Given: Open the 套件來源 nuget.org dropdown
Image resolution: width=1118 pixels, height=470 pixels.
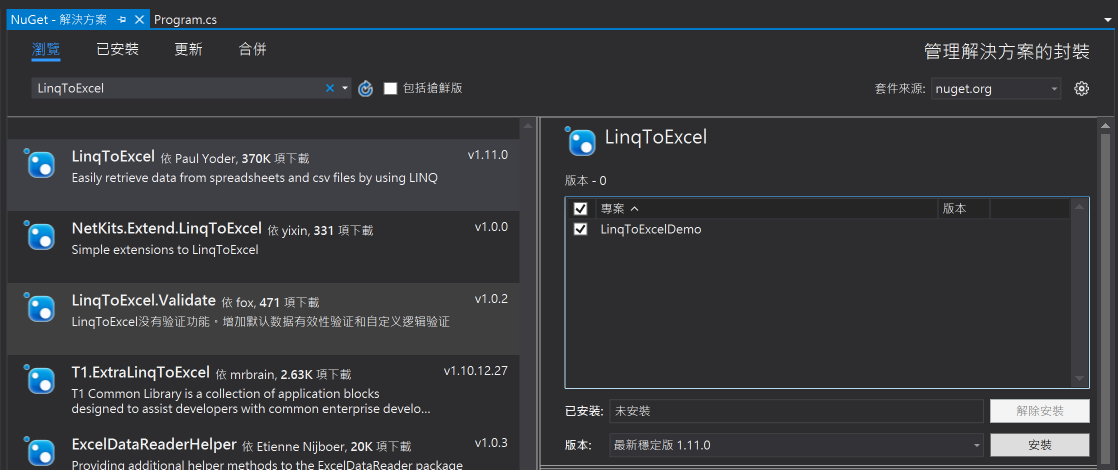Looking at the screenshot, I should click(x=995, y=88).
